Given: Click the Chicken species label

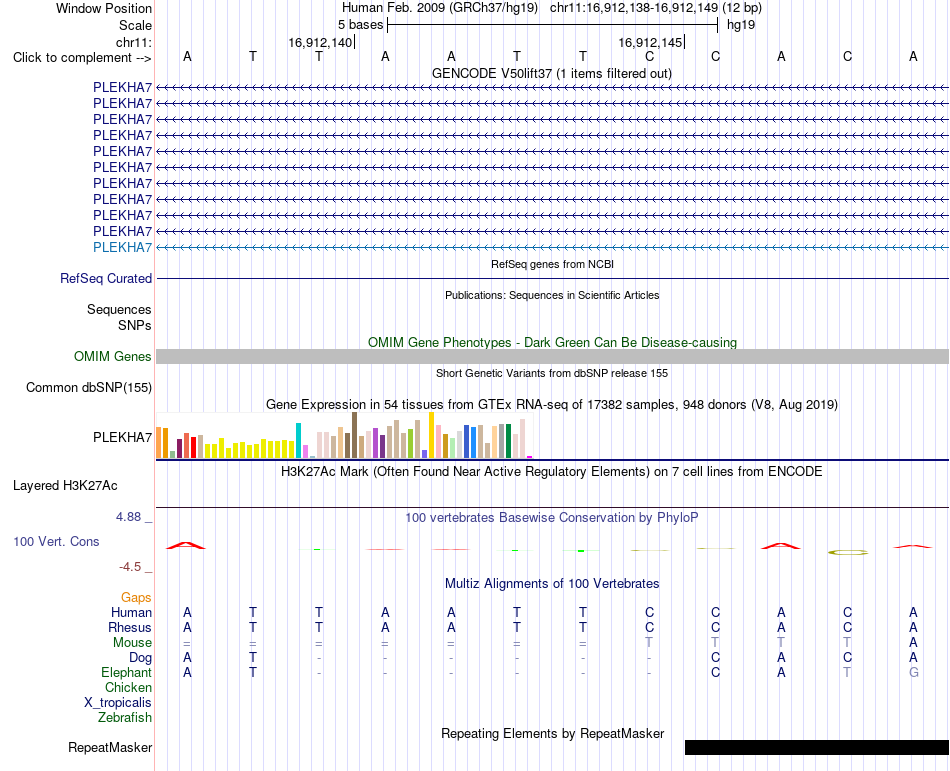Looking at the screenshot, I should coord(128,687).
